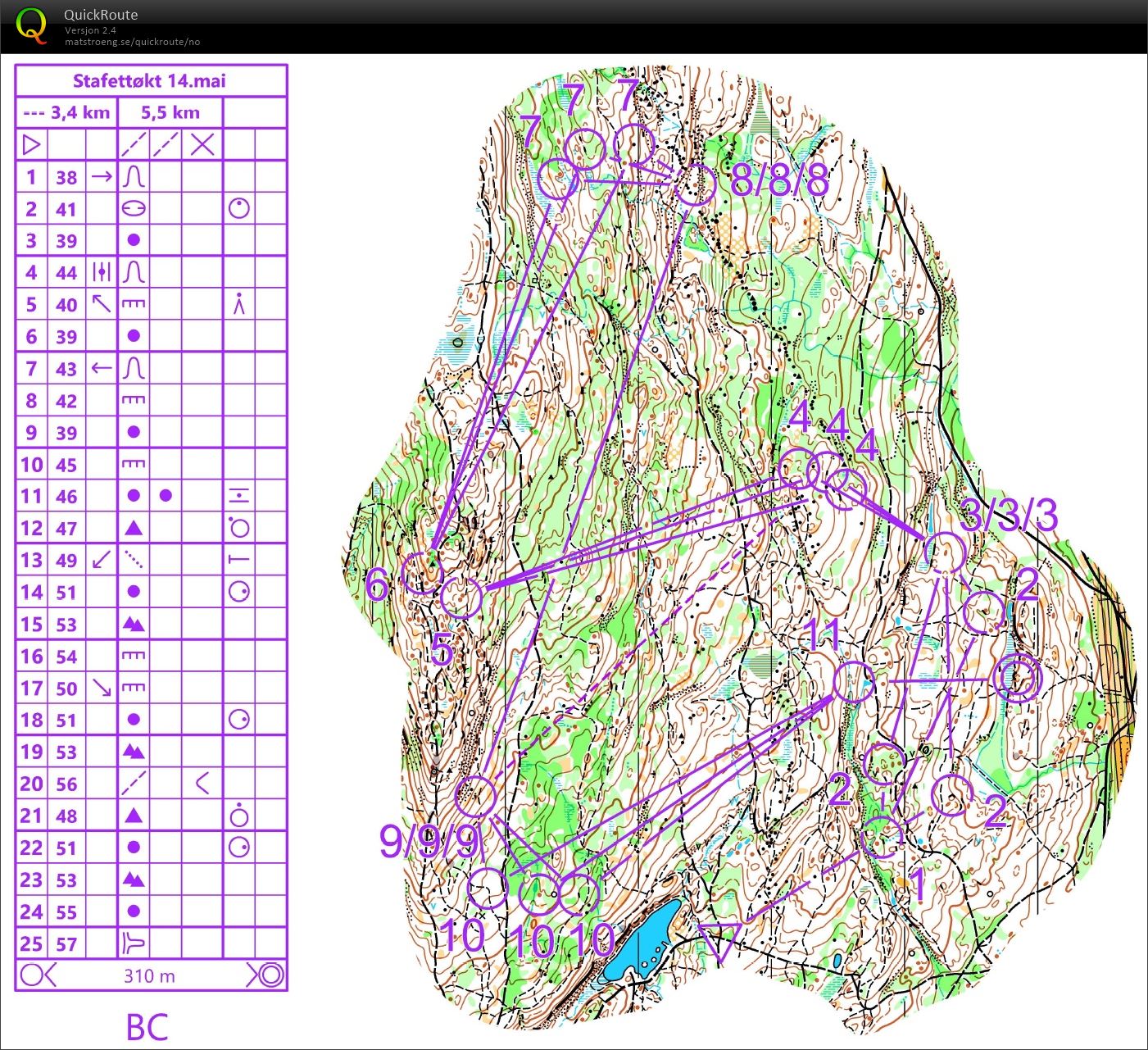
Task: Click the path line symbol in row 20
Action: click(x=134, y=784)
